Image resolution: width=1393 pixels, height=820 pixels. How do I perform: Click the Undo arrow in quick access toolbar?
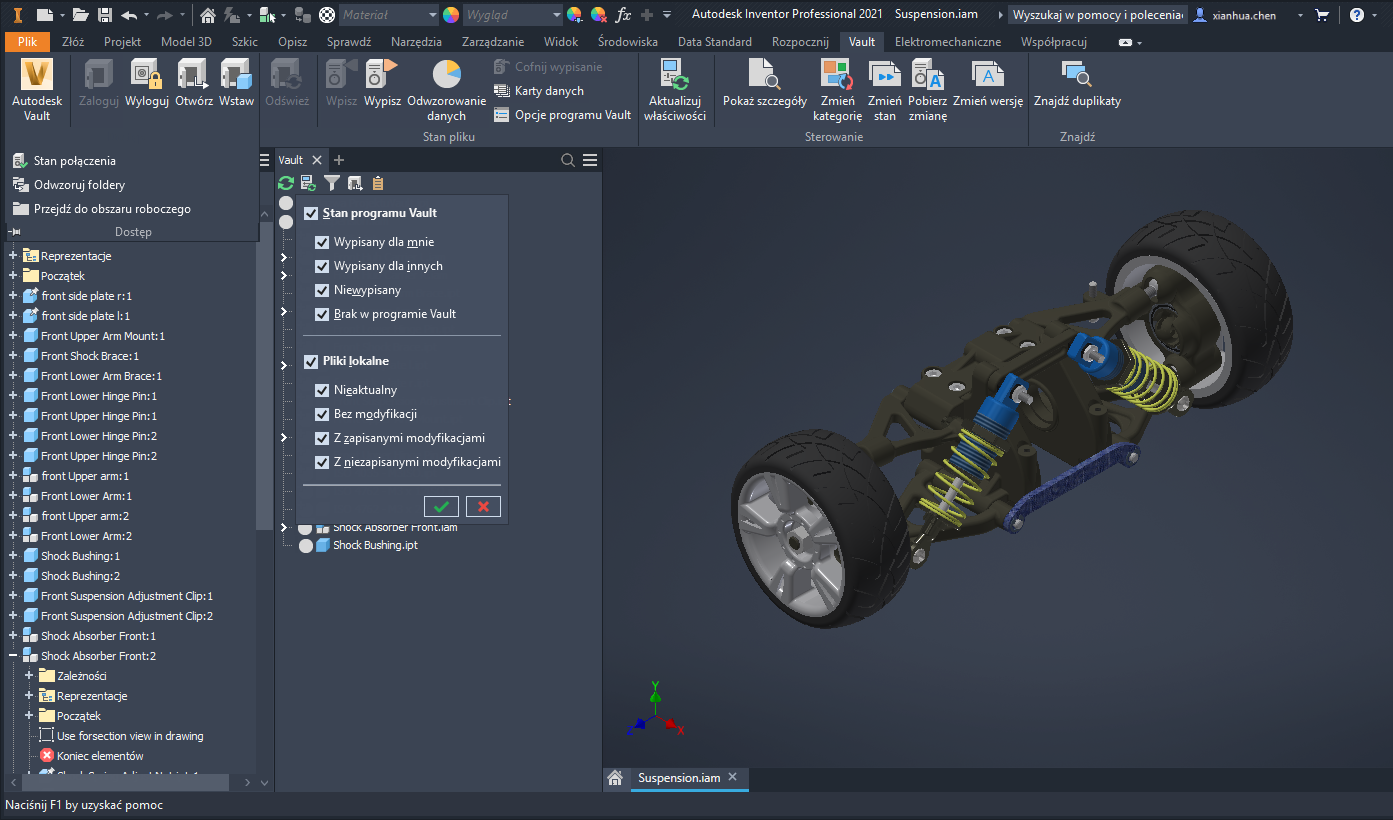click(x=129, y=15)
